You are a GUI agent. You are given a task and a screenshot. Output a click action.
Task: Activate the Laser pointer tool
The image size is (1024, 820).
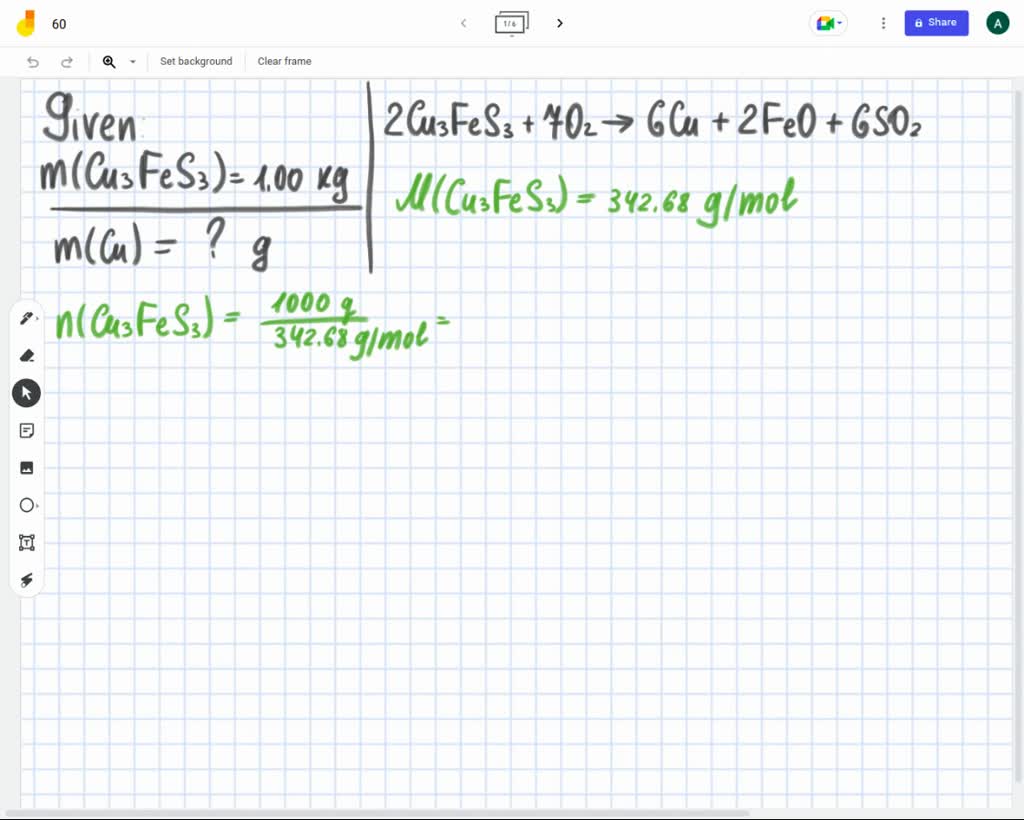(x=27, y=579)
